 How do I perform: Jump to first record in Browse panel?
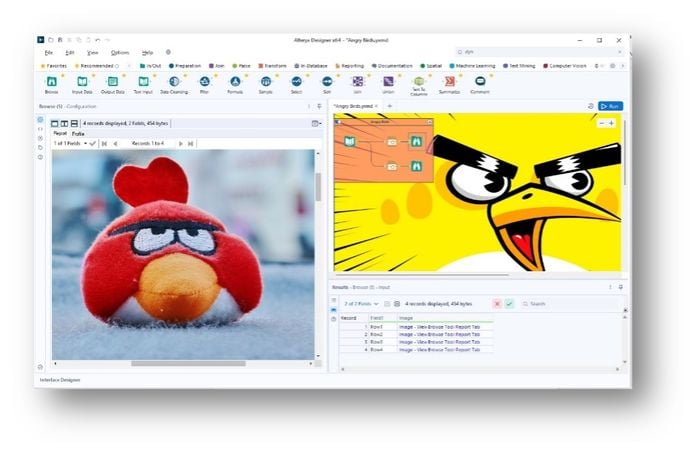pos(105,144)
